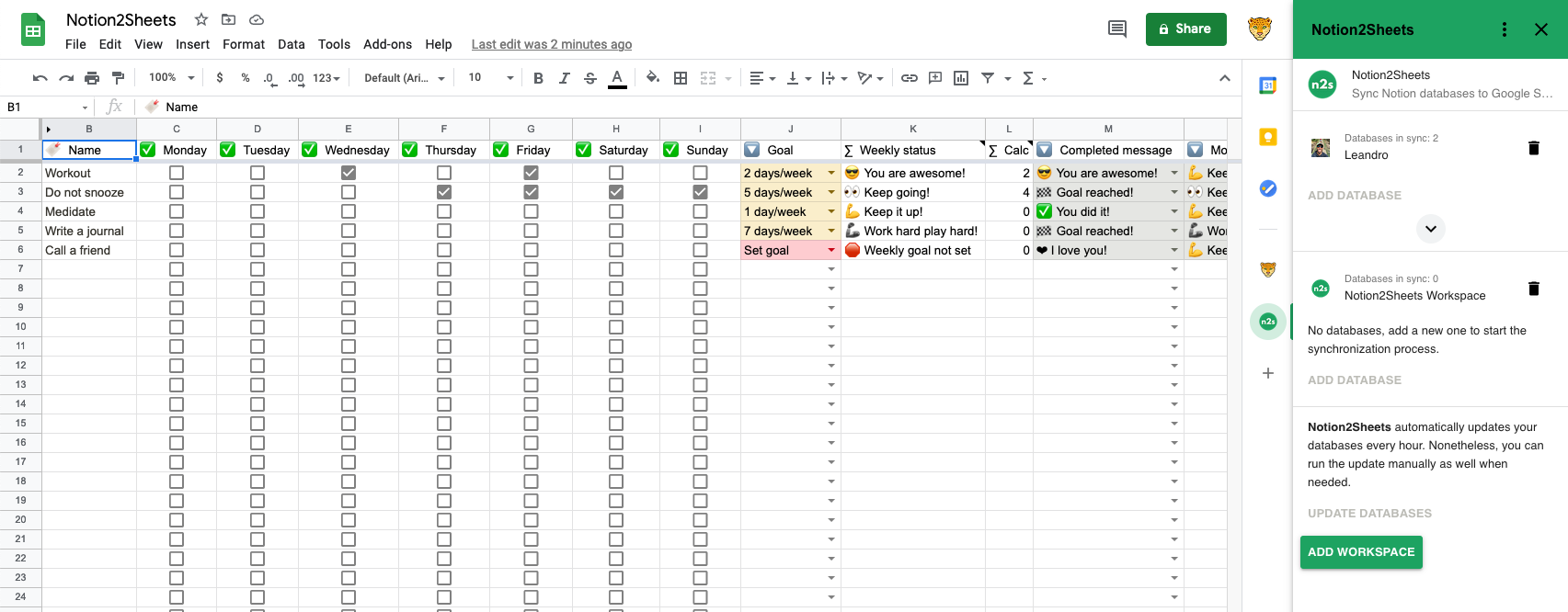
Task: Open the File menu
Action: [x=75, y=44]
